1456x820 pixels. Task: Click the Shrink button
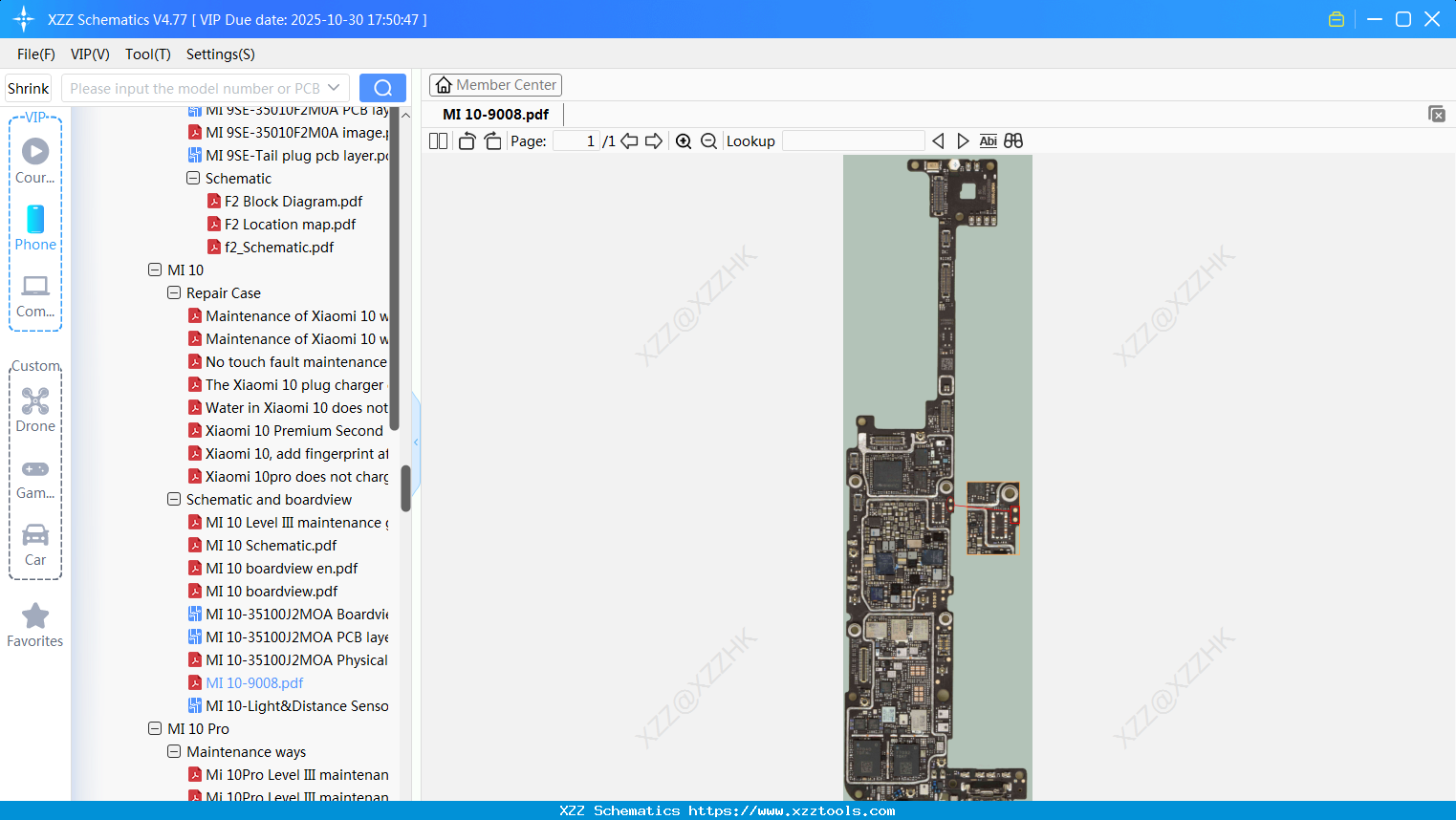click(29, 88)
